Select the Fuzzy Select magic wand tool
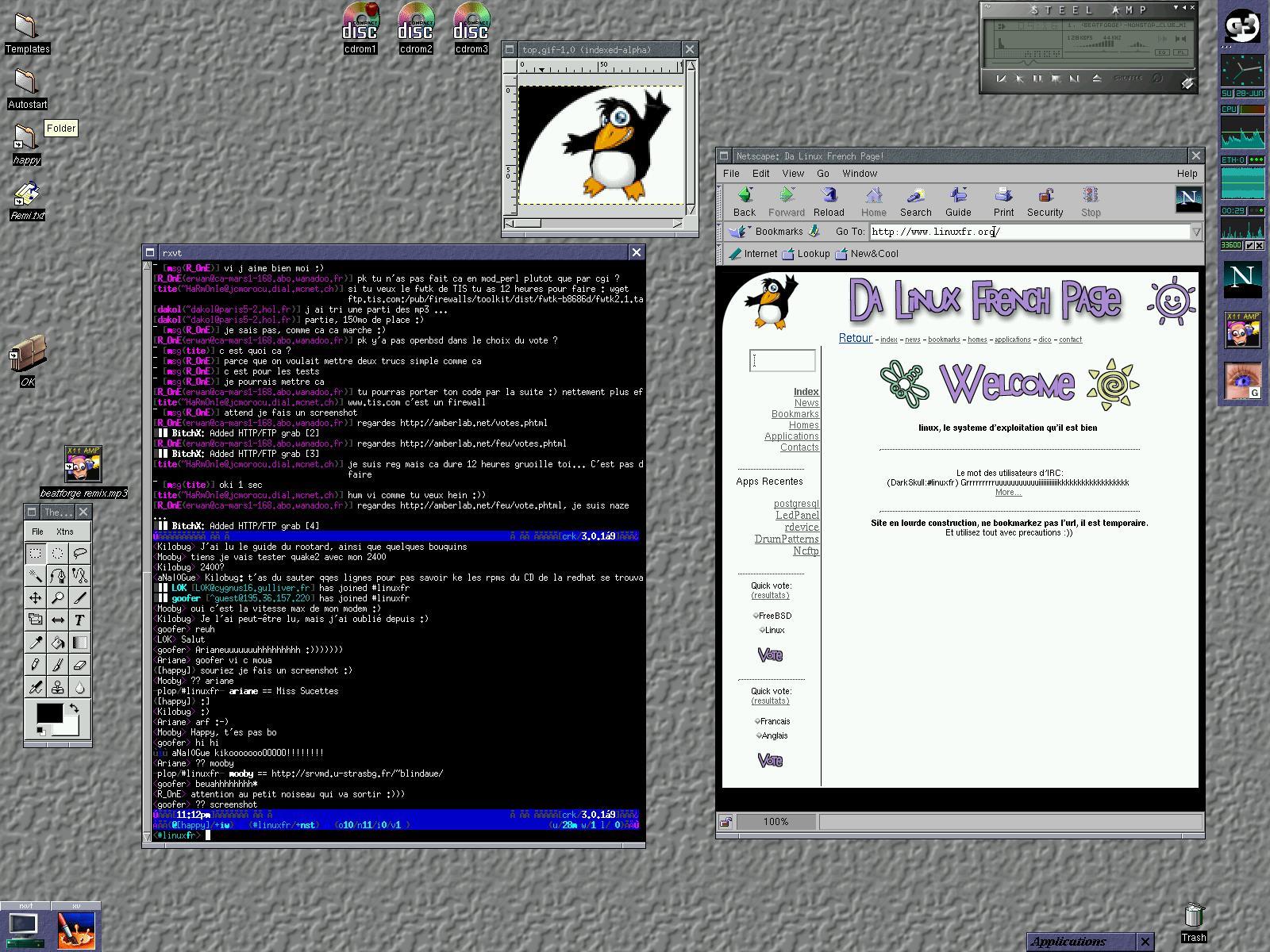This screenshot has height=952, width=1270. pyautogui.click(x=35, y=576)
